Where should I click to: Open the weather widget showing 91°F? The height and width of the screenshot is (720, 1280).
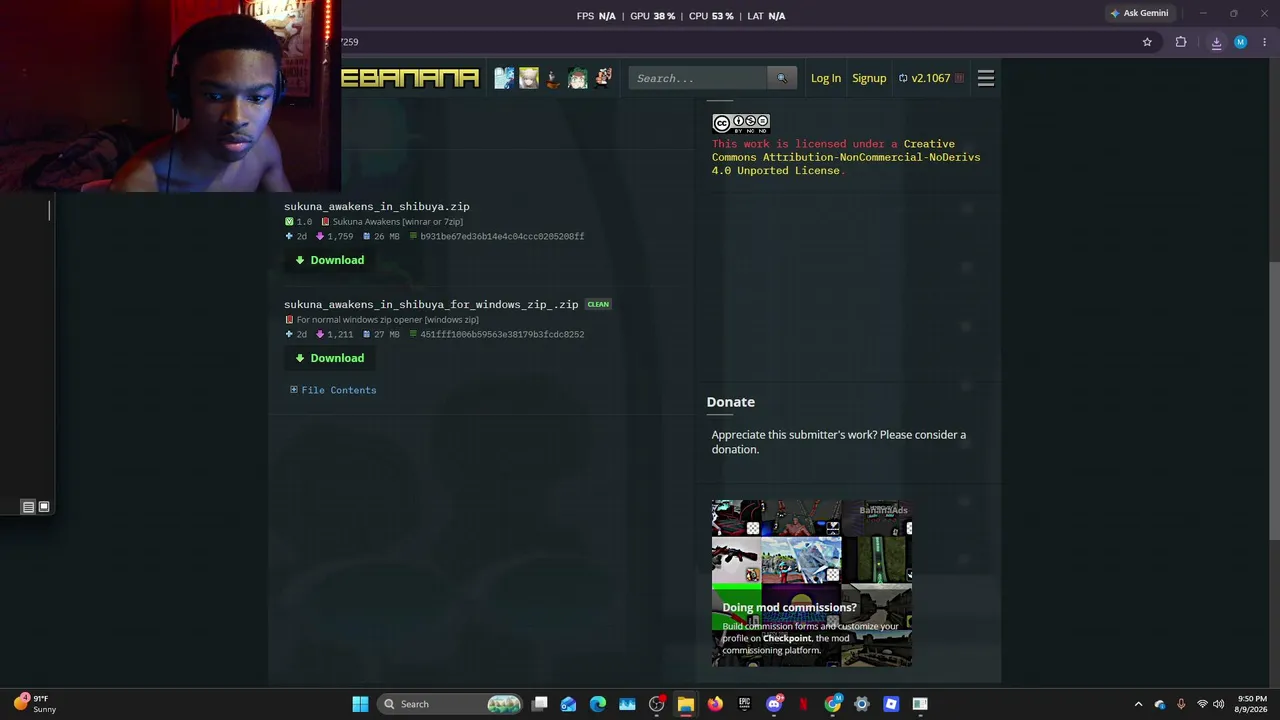tap(34, 704)
